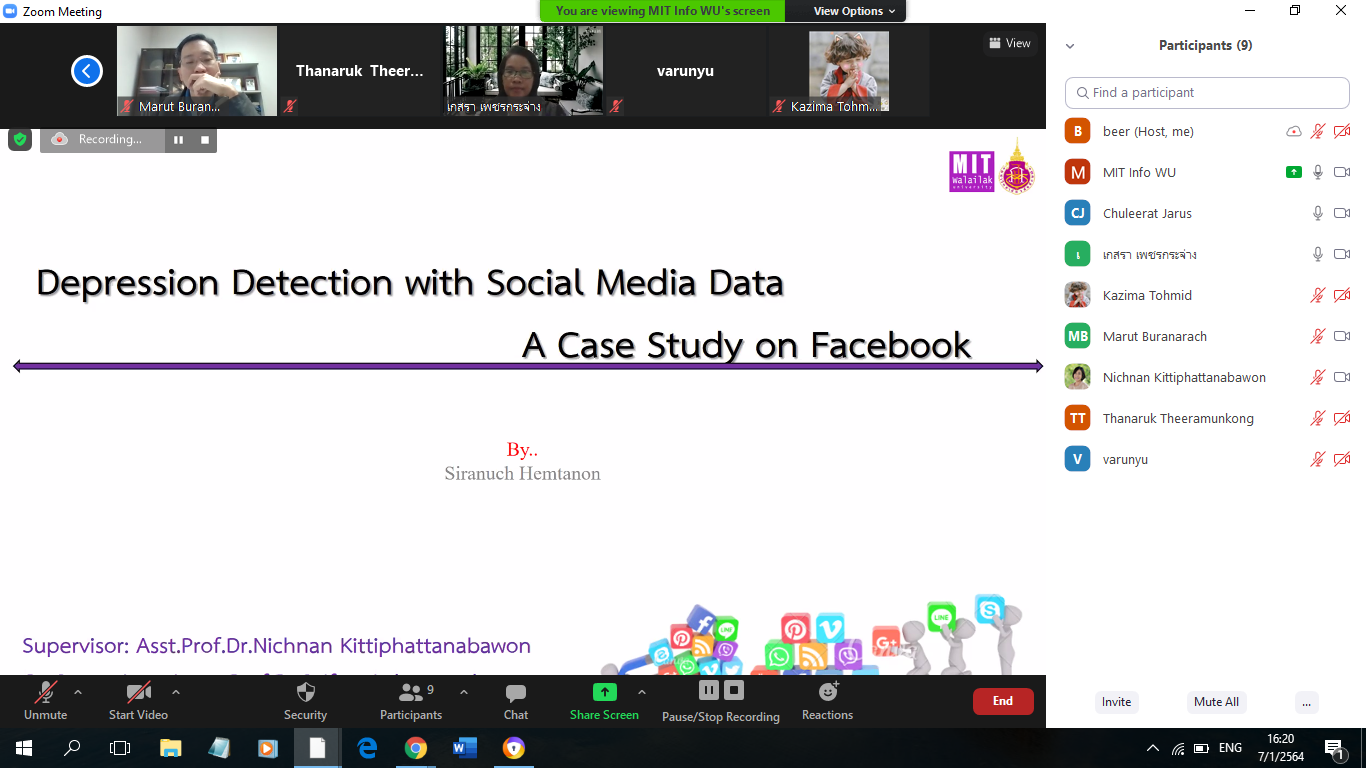Open Participants panel from toolbar
Screen dimensions: 1366x768
pos(410,693)
